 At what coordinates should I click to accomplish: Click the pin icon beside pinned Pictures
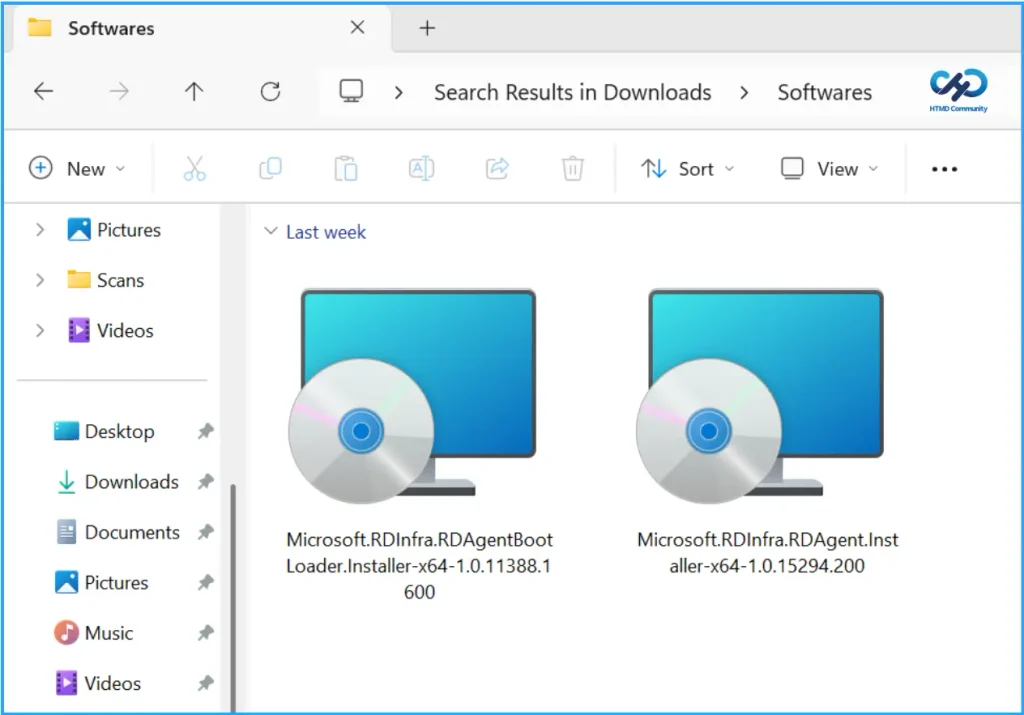[206, 582]
